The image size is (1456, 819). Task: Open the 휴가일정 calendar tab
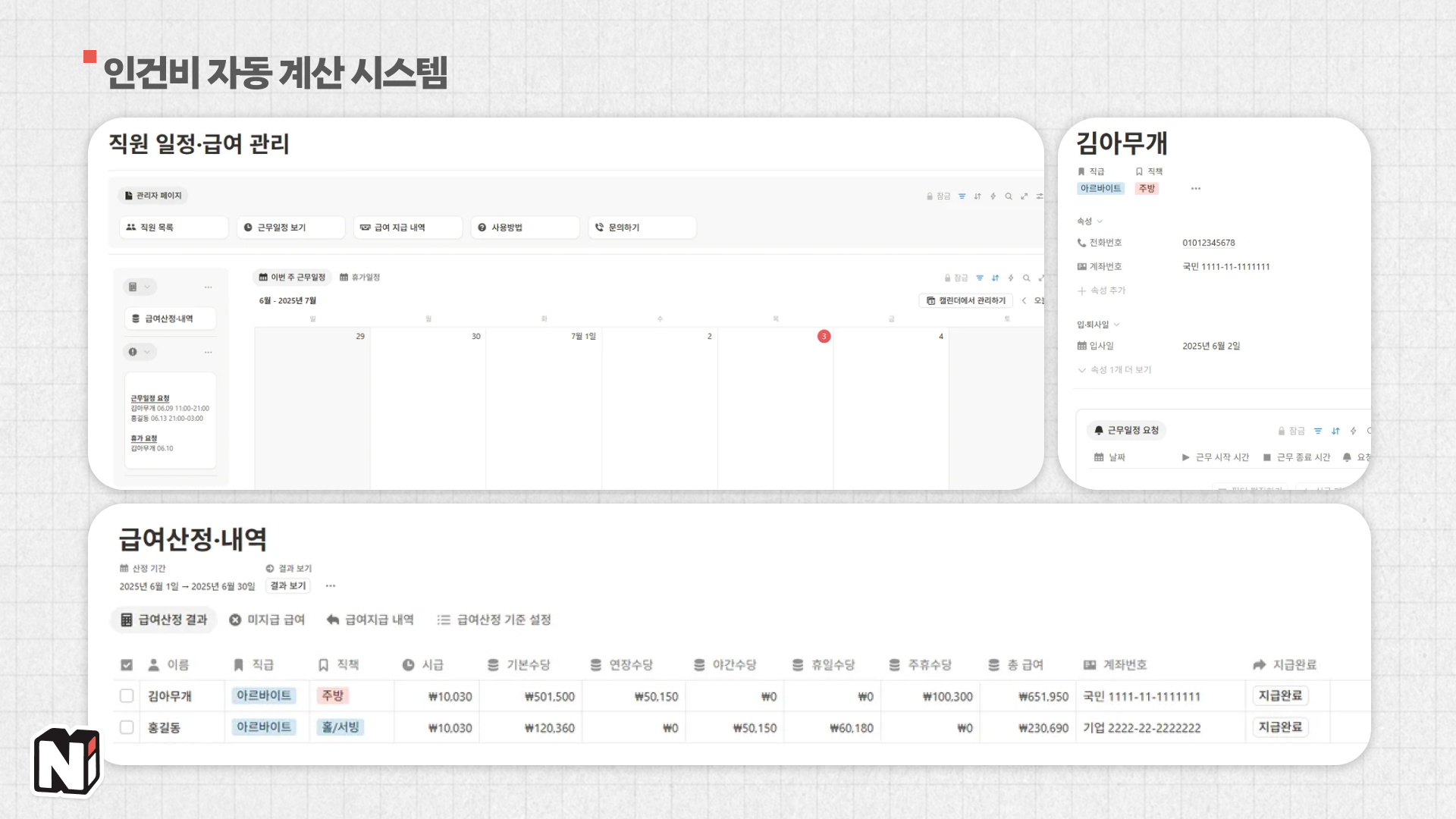(x=359, y=278)
